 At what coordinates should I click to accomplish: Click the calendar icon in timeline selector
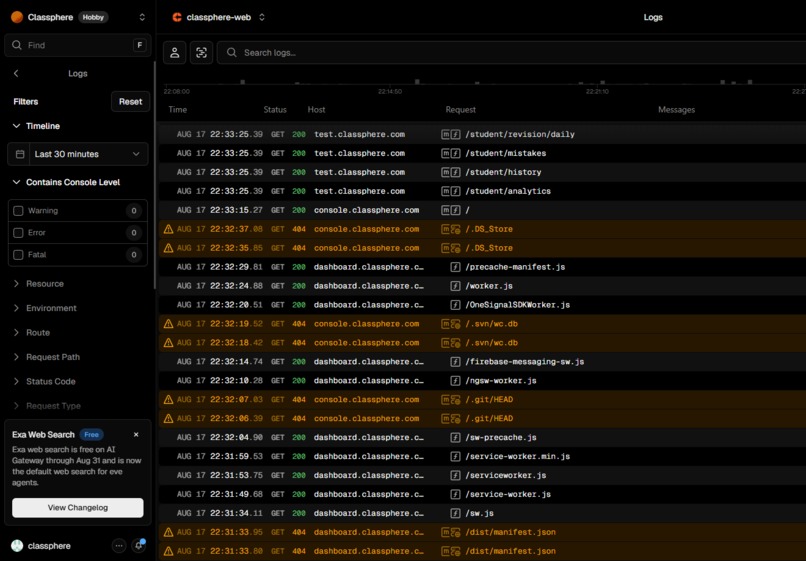20,154
